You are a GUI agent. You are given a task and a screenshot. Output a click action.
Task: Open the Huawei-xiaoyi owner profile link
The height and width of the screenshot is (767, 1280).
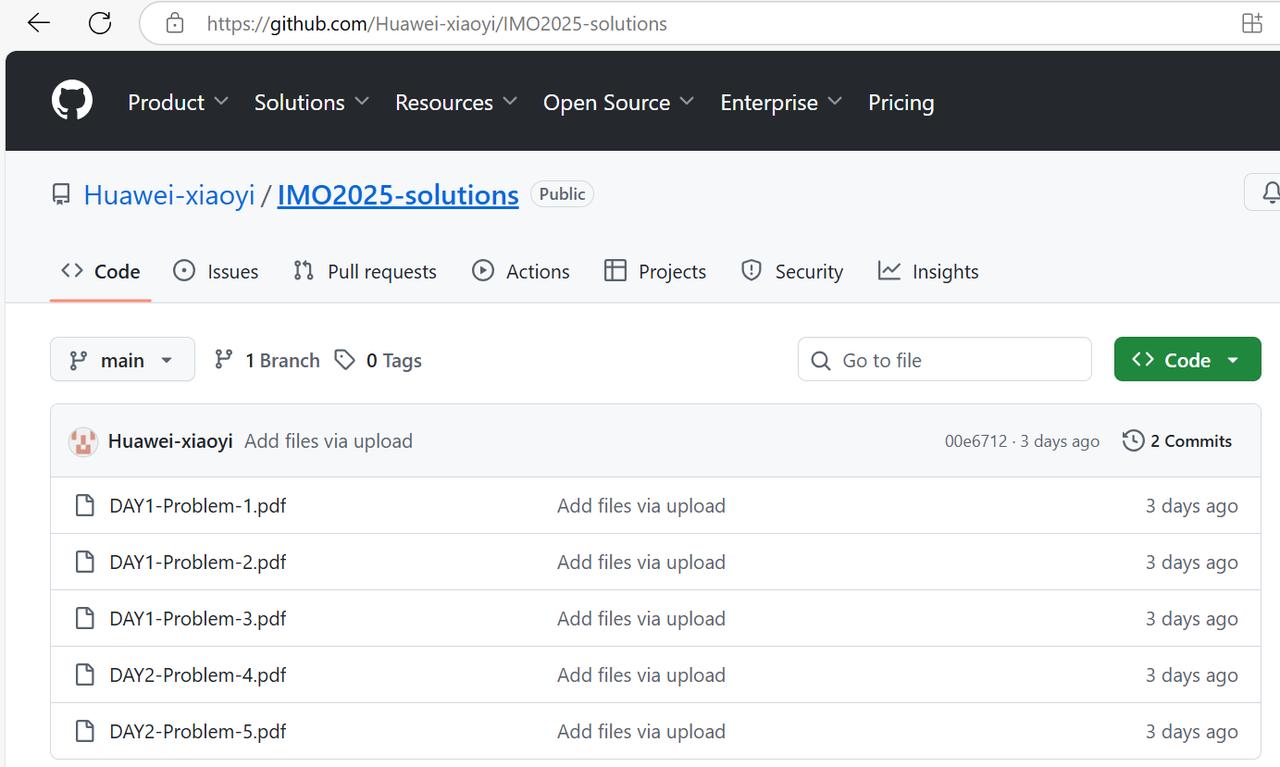(169, 194)
